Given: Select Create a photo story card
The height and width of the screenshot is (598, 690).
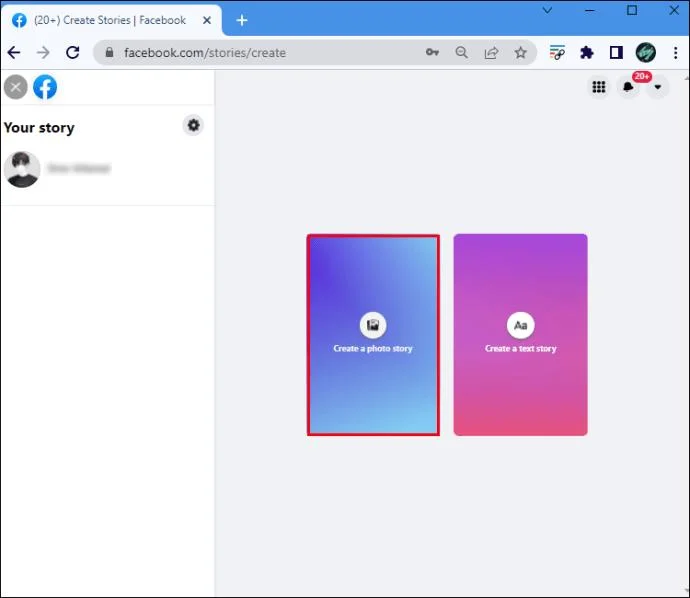Looking at the screenshot, I should tap(373, 335).
